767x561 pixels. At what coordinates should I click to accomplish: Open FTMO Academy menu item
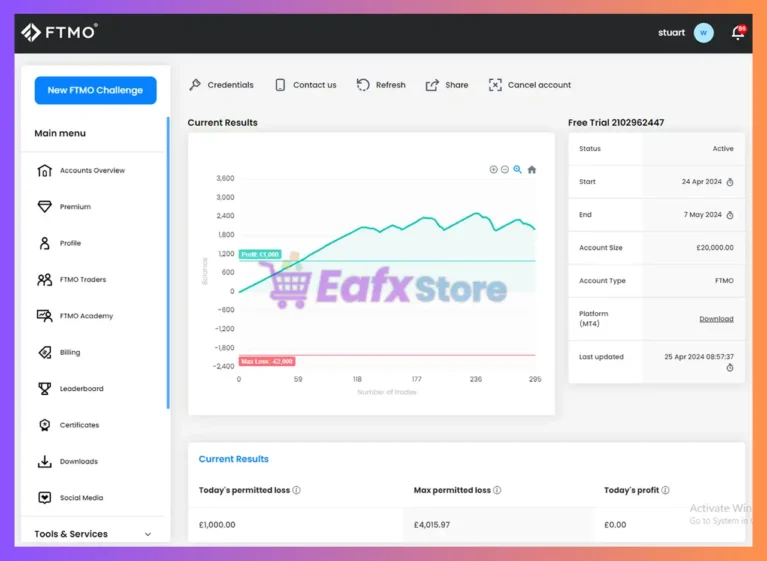[x=86, y=316]
